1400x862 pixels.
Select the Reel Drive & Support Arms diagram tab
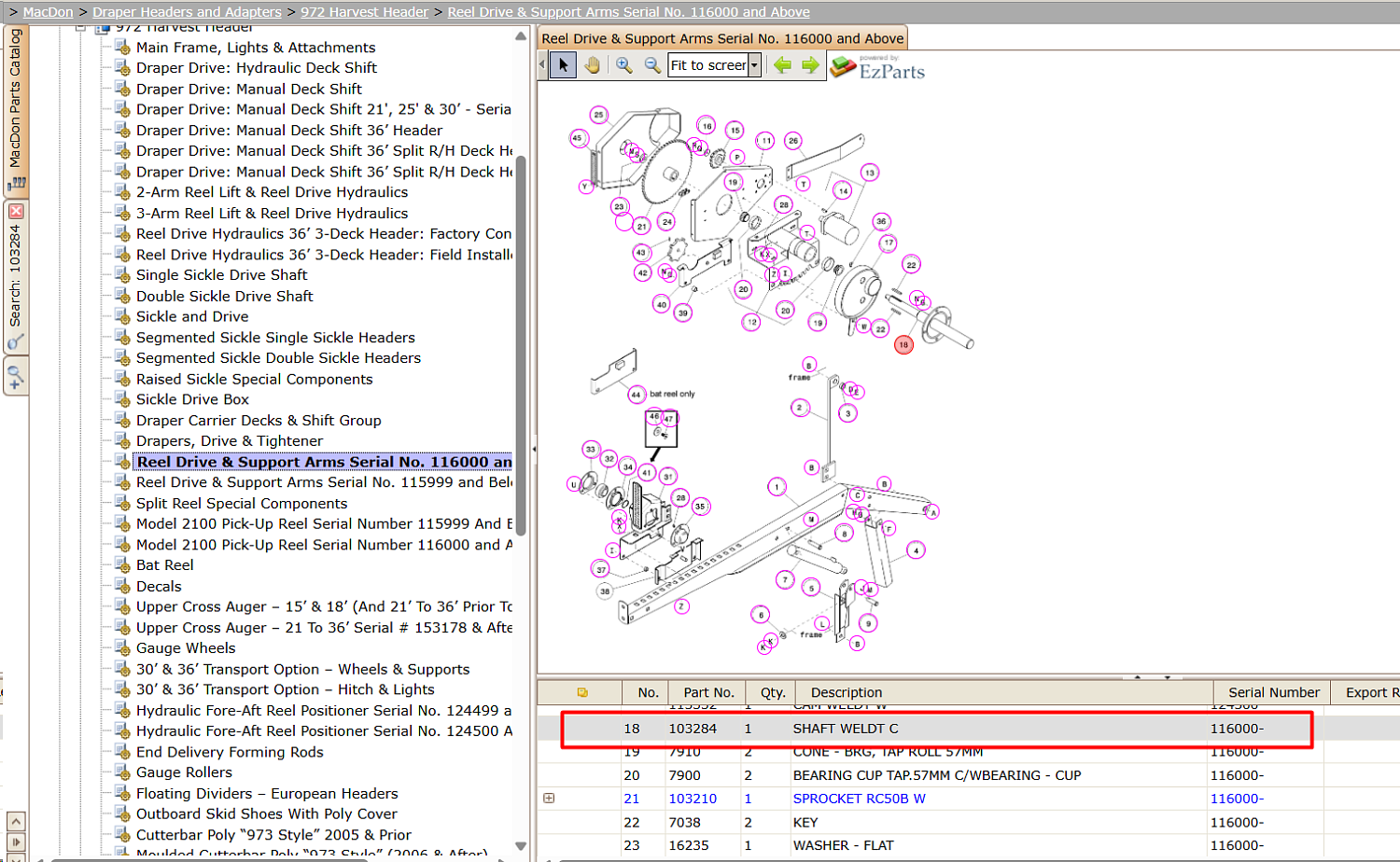point(722,38)
